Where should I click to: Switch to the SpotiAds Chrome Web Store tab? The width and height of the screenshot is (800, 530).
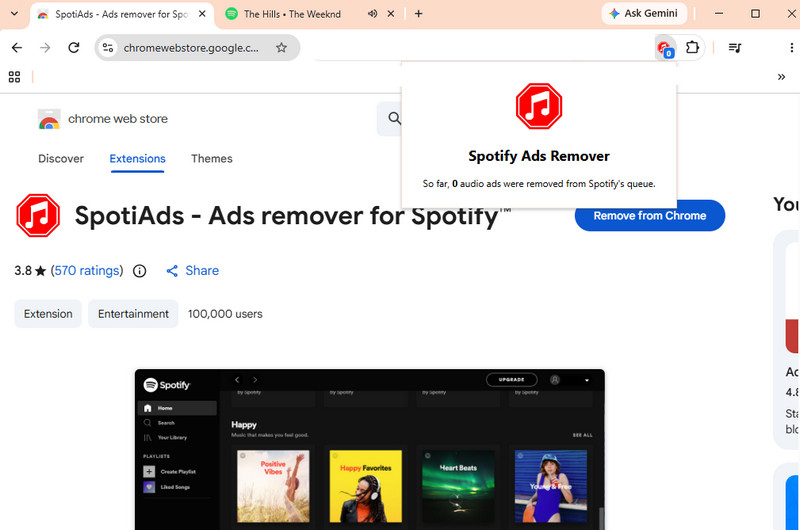pos(121,14)
